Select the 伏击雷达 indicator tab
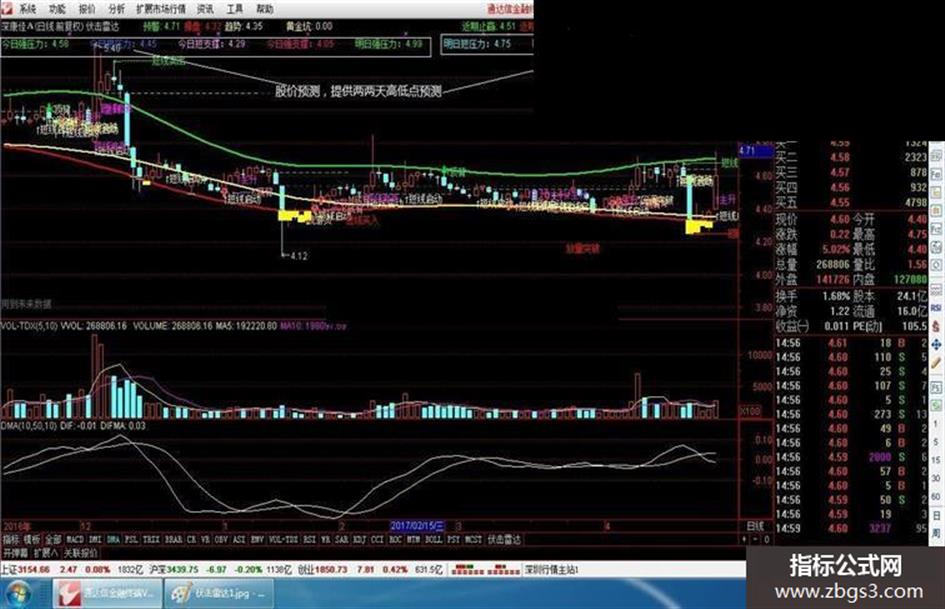The image size is (945, 609). click(x=504, y=540)
